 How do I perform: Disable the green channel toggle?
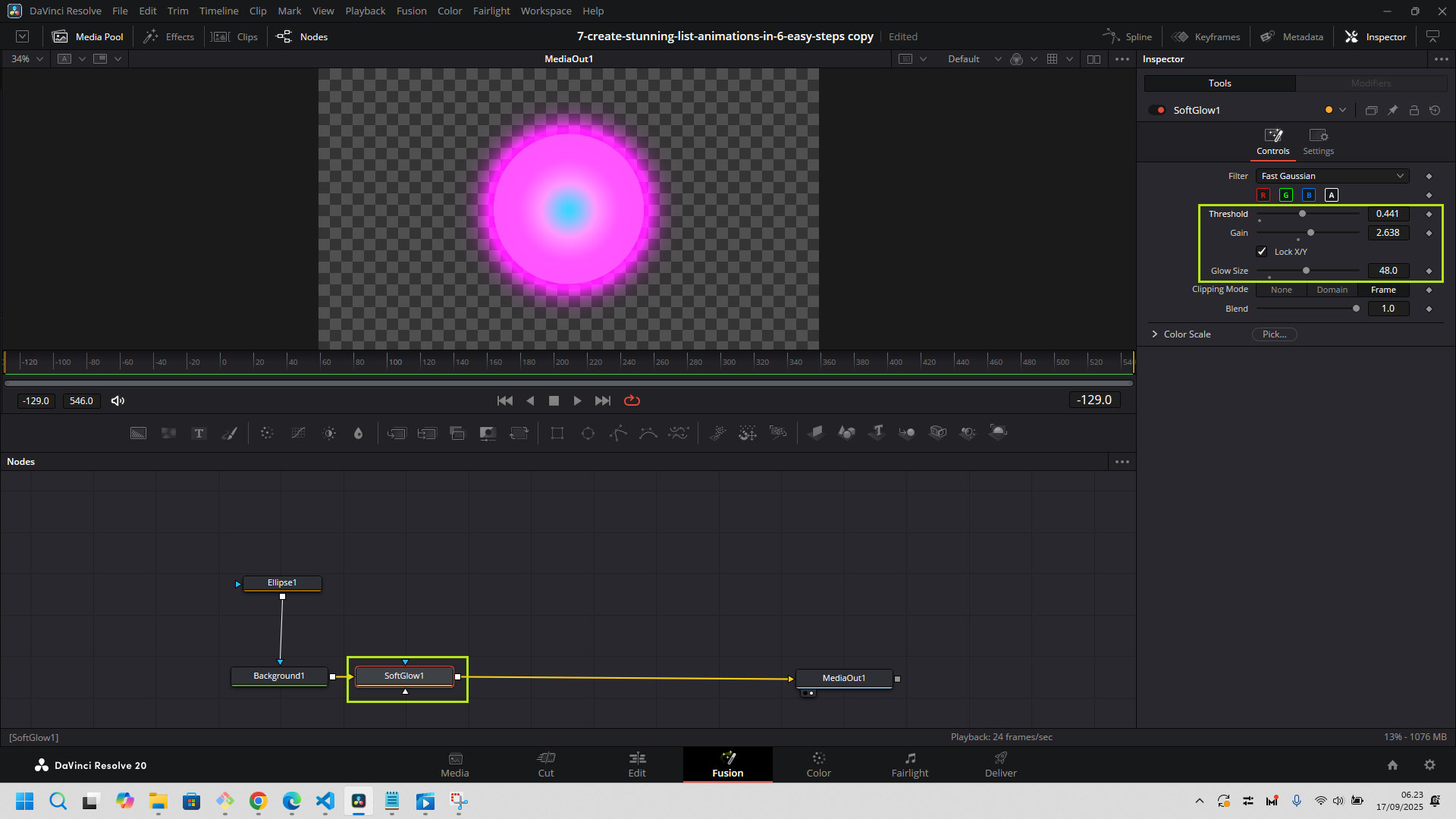[1286, 195]
